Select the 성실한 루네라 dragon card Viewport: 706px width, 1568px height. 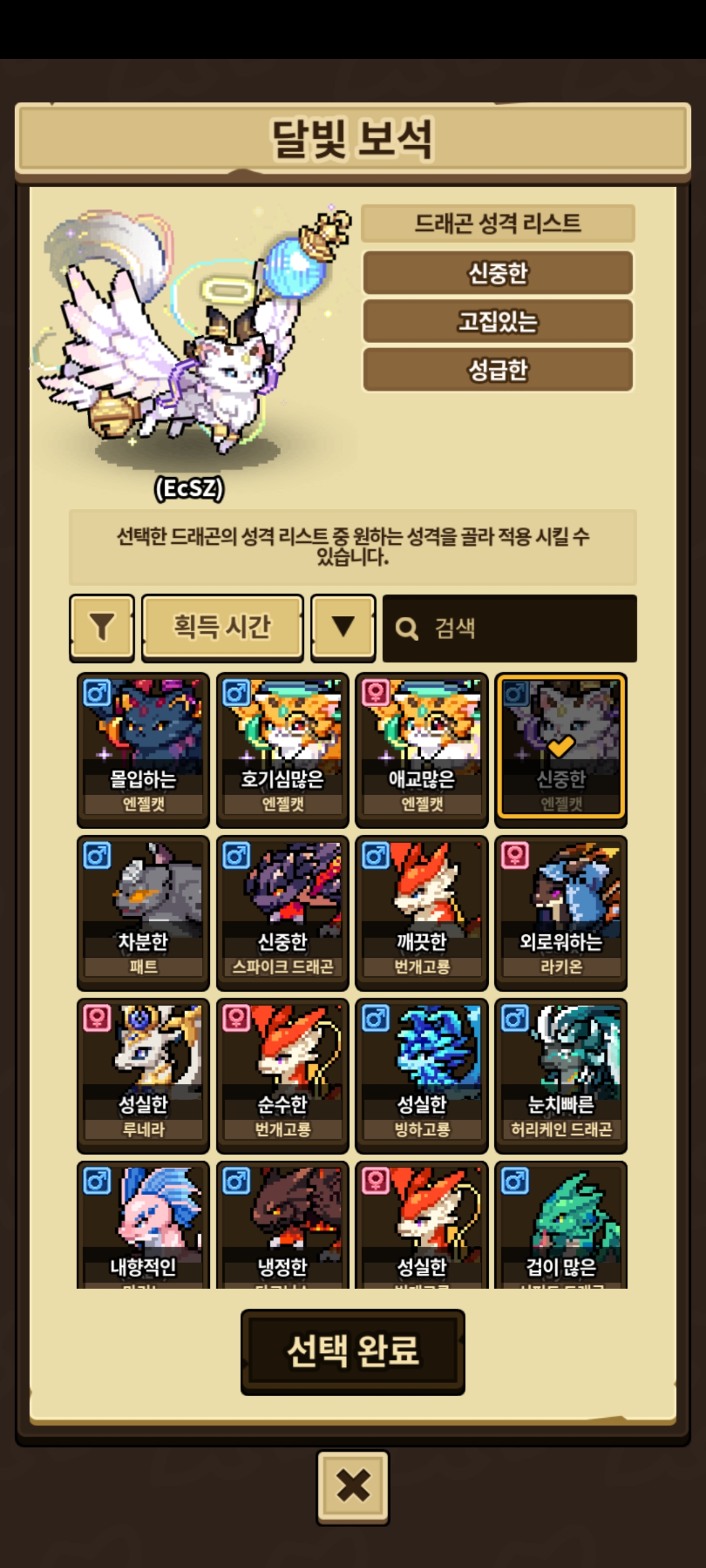(x=143, y=1075)
